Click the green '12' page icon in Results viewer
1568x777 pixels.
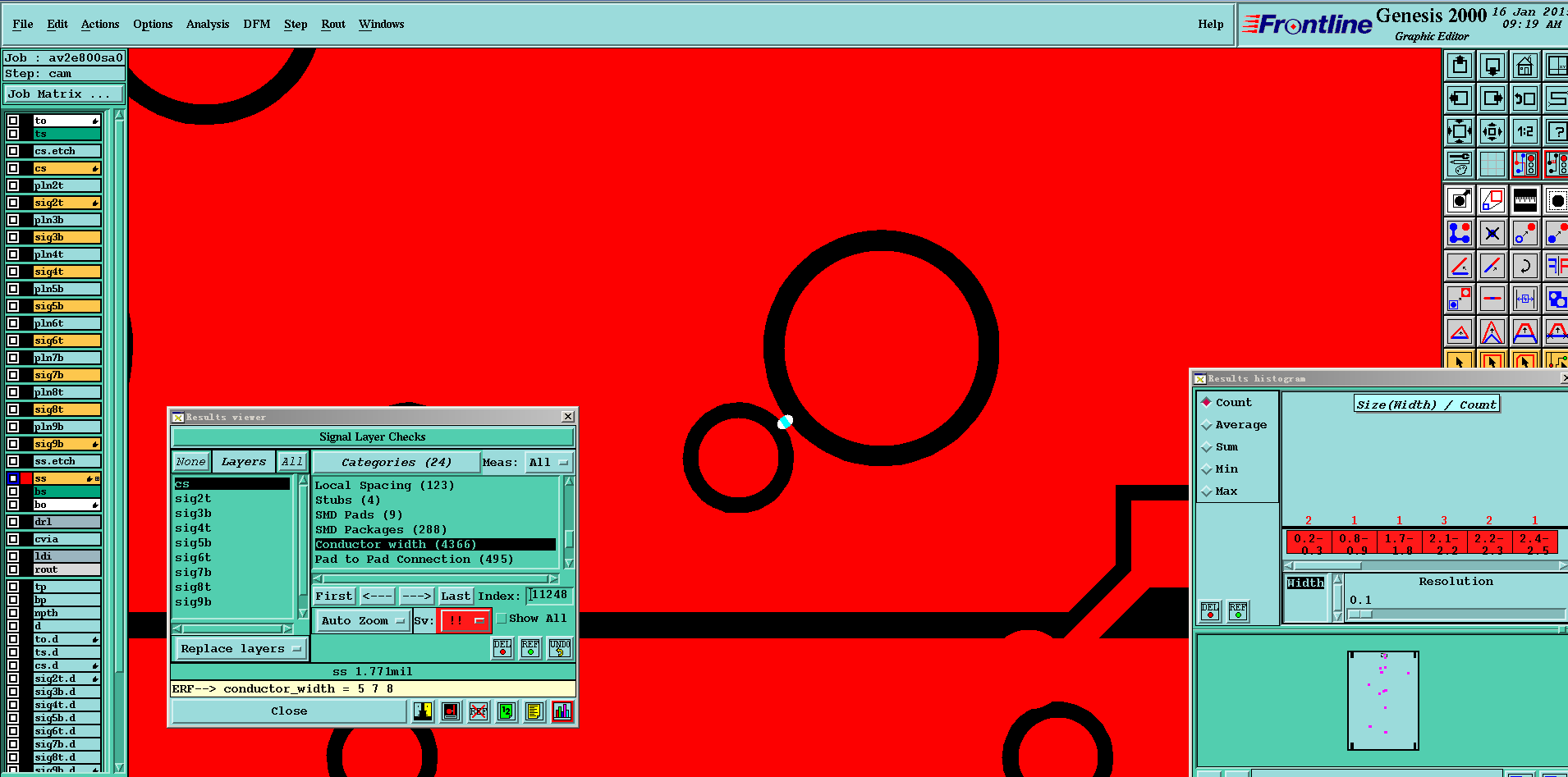pos(507,711)
